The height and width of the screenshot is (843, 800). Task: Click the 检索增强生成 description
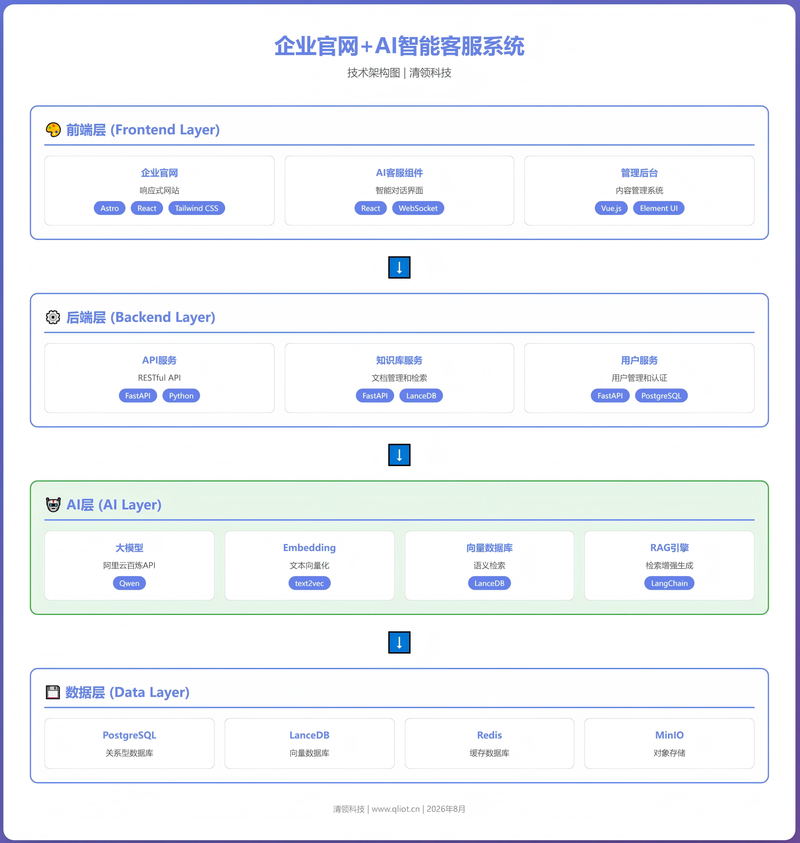(669, 566)
